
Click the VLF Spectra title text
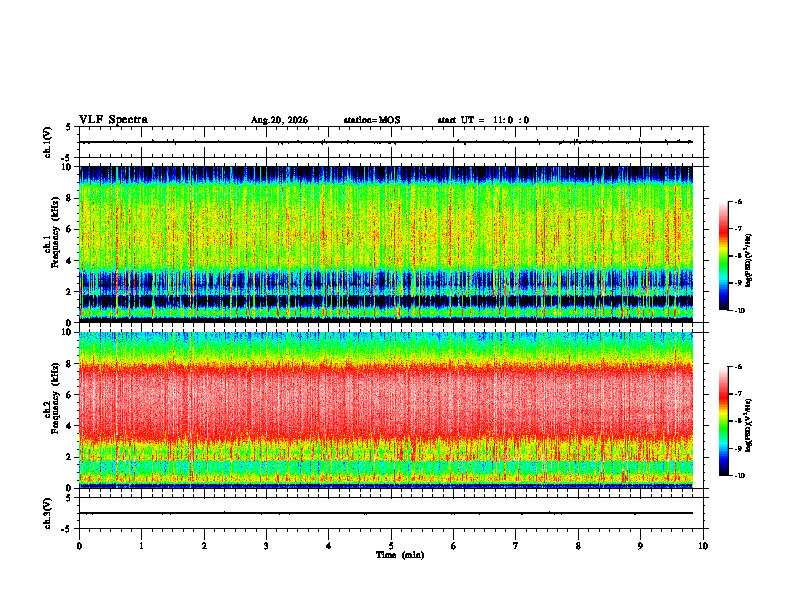pos(113,120)
